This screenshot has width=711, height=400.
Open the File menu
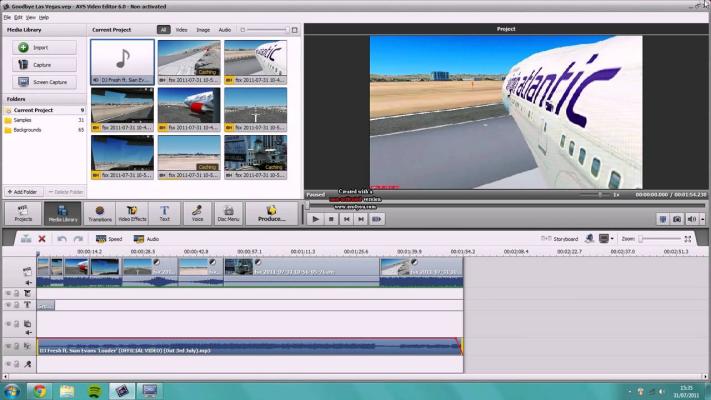pyautogui.click(x=7, y=17)
